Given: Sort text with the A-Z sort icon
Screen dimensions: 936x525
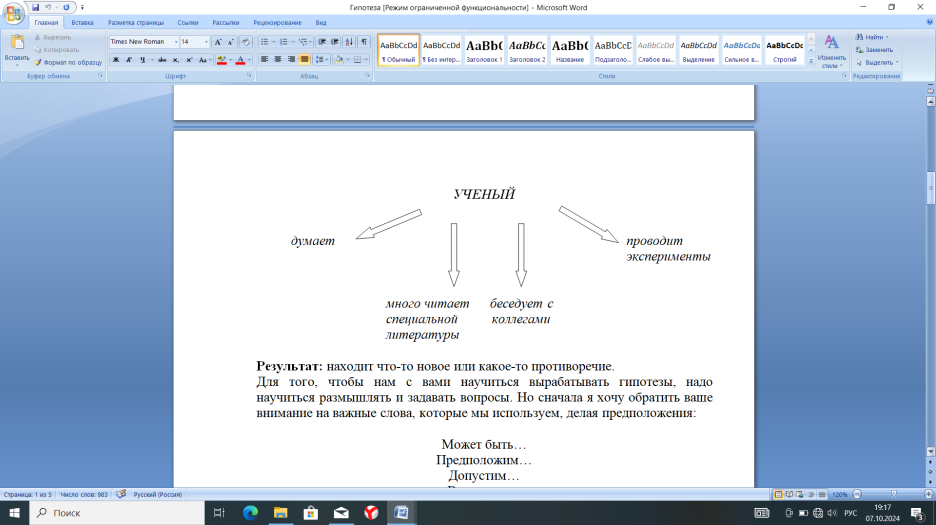Looking at the screenshot, I should (x=349, y=42).
